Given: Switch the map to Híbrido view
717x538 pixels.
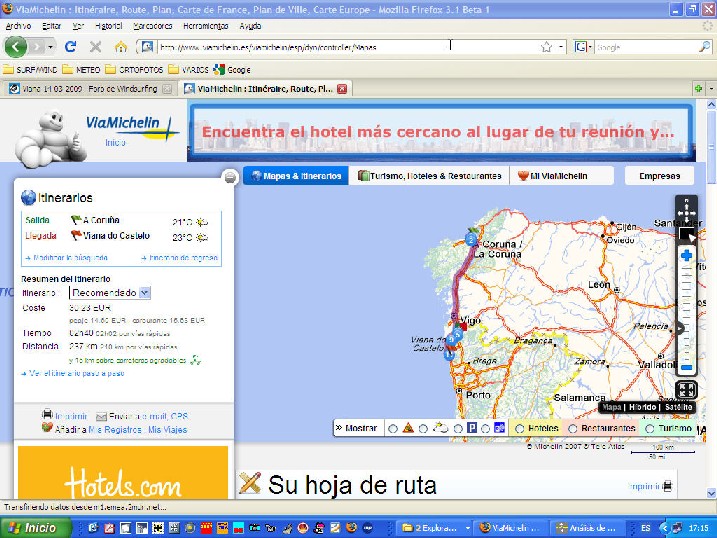Looking at the screenshot, I should (642, 407).
